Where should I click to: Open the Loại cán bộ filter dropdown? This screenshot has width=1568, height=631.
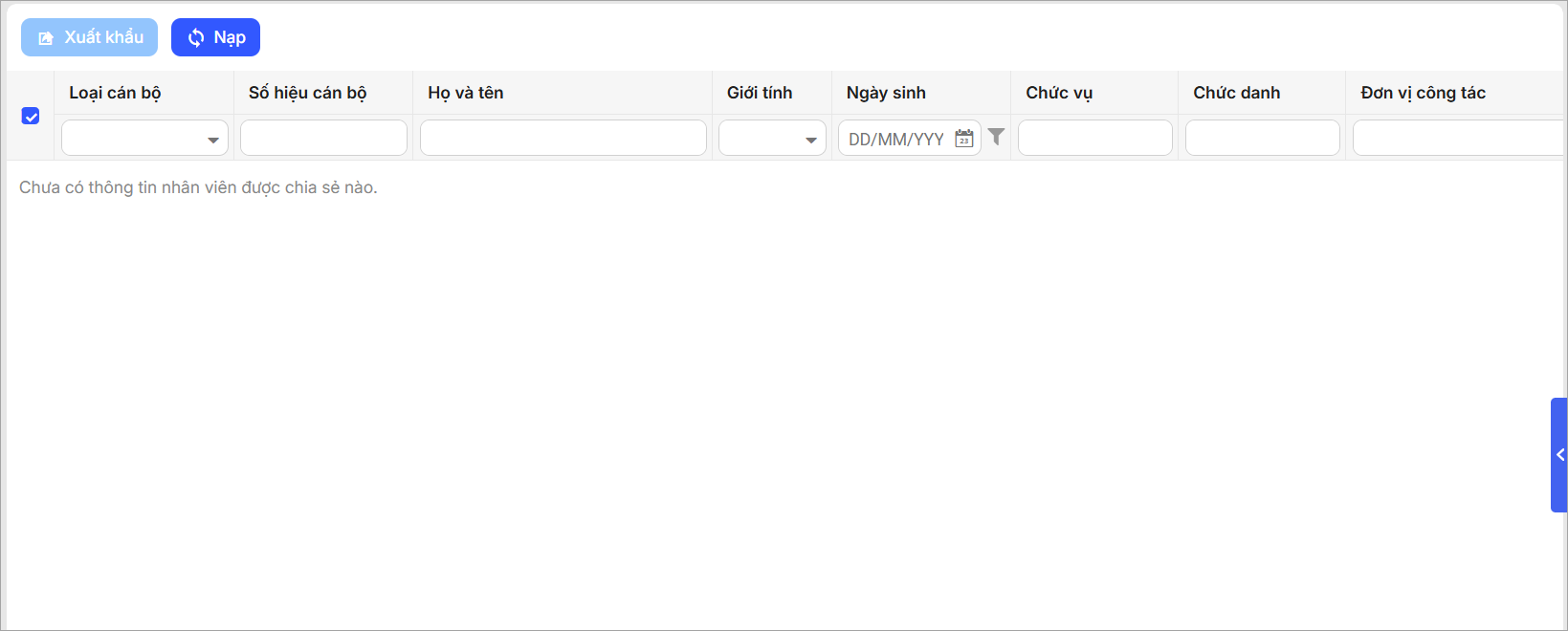click(x=144, y=139)
